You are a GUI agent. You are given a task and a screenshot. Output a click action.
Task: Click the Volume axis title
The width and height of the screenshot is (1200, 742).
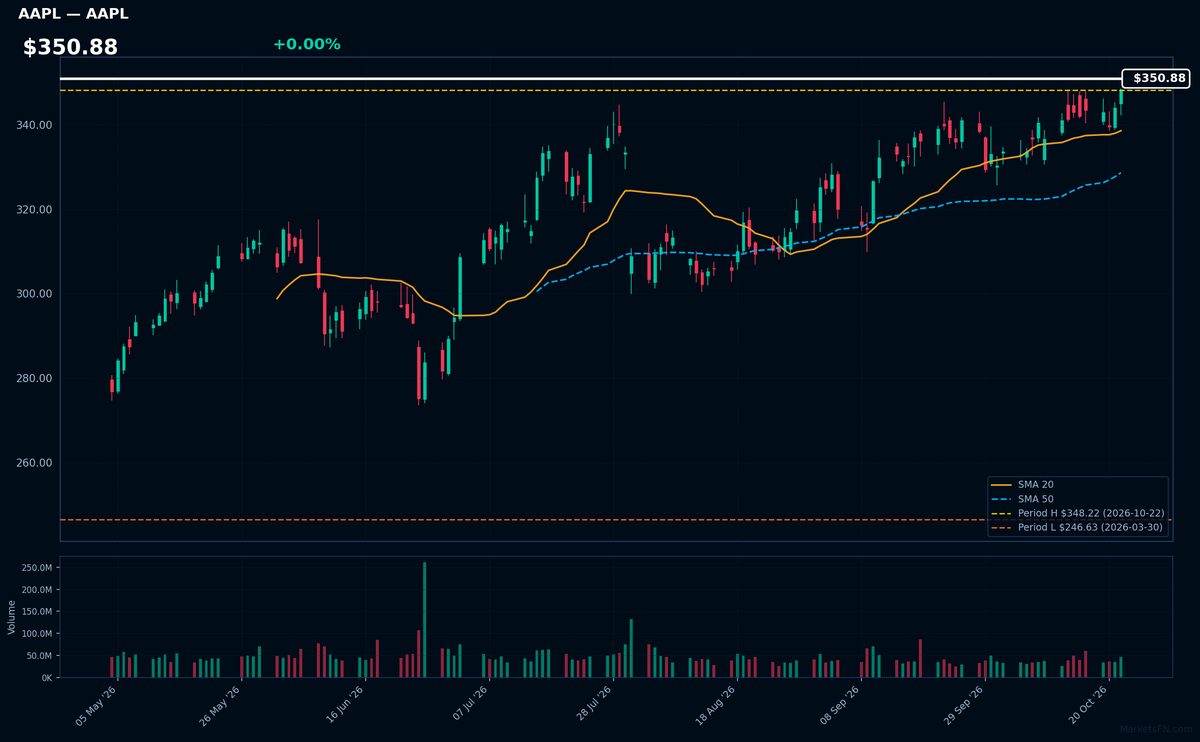pyautogui.click(x=11, y=617)
